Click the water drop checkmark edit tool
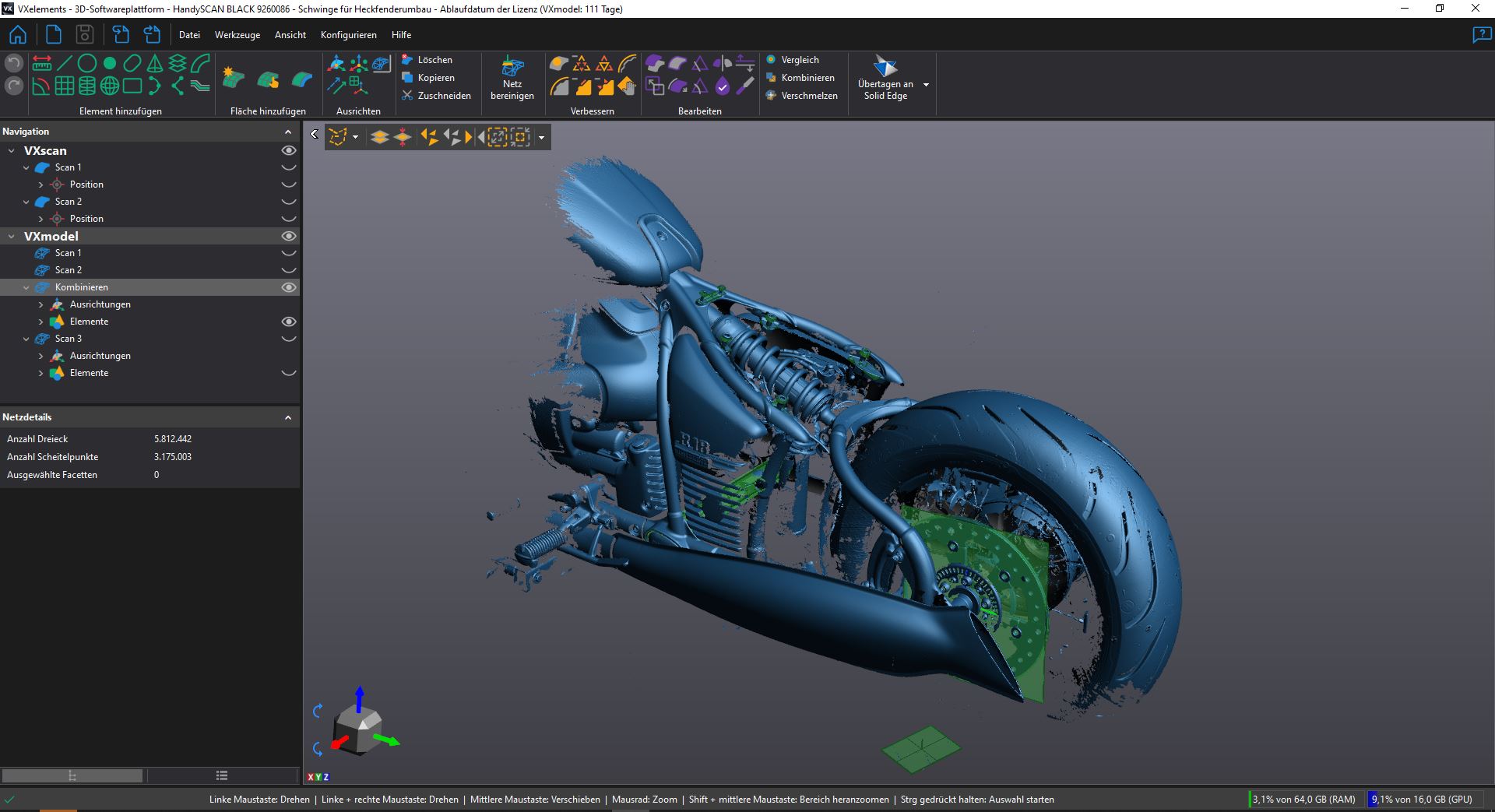Image resolution: width=1495 pixels, height=812 pixels. [723, 86]
